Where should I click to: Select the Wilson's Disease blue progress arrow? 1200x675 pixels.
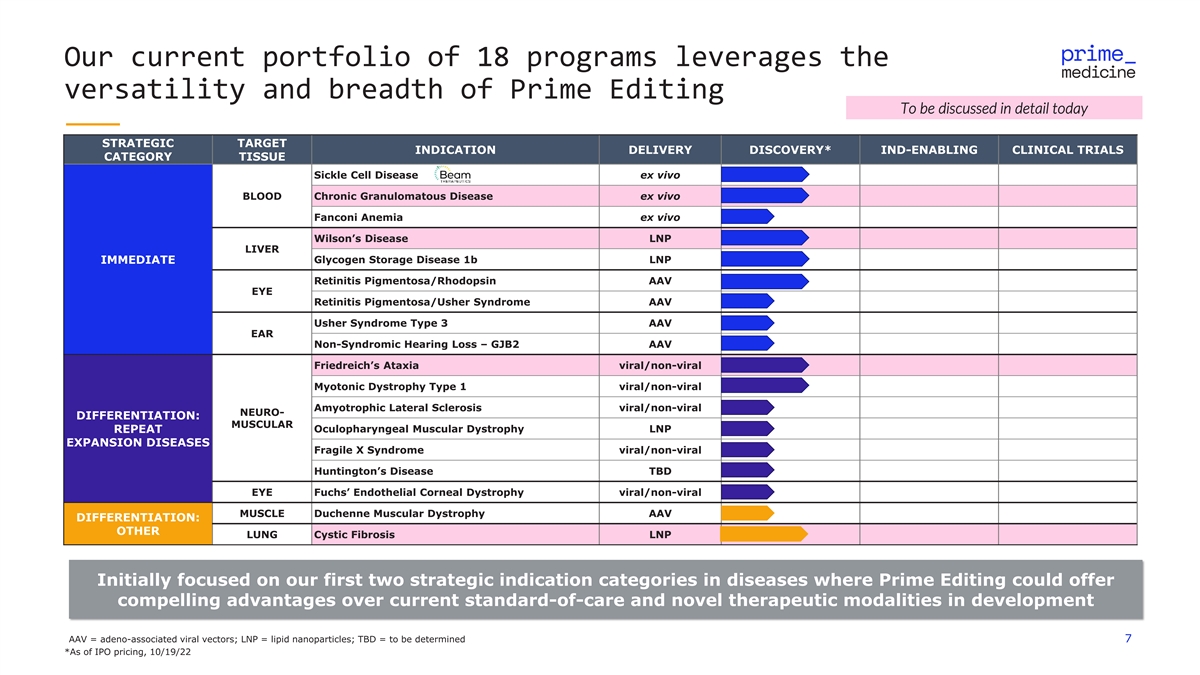point(764,238)
